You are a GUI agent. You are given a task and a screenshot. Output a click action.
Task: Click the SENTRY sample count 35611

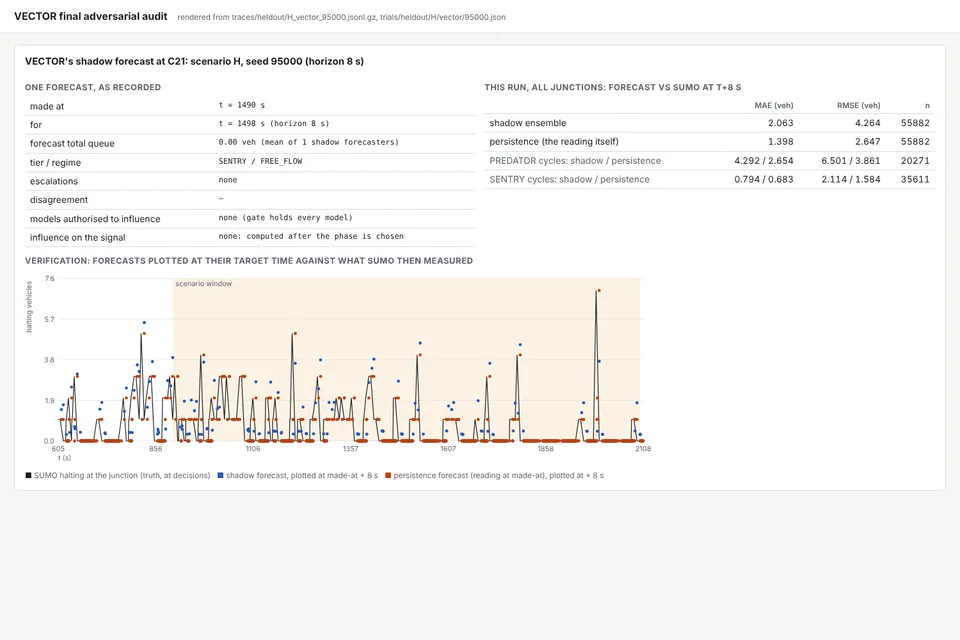pos(915,179)
